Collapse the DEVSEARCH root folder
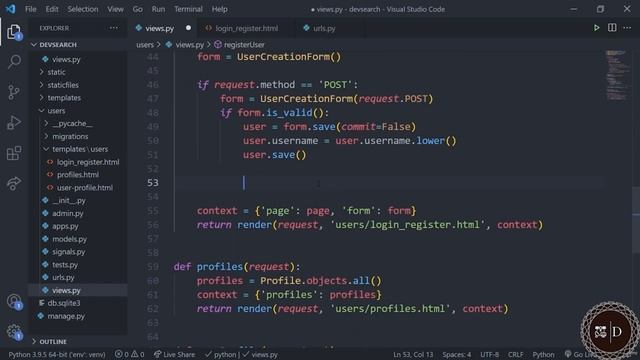The width and height of the screenshot is (640, 360). (58, 44)
